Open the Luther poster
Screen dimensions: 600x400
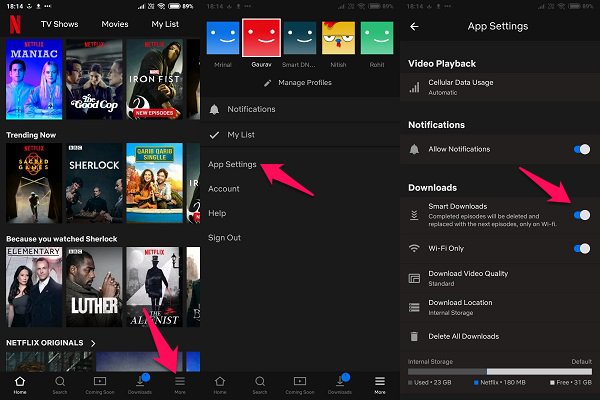[x=94, y=287]
